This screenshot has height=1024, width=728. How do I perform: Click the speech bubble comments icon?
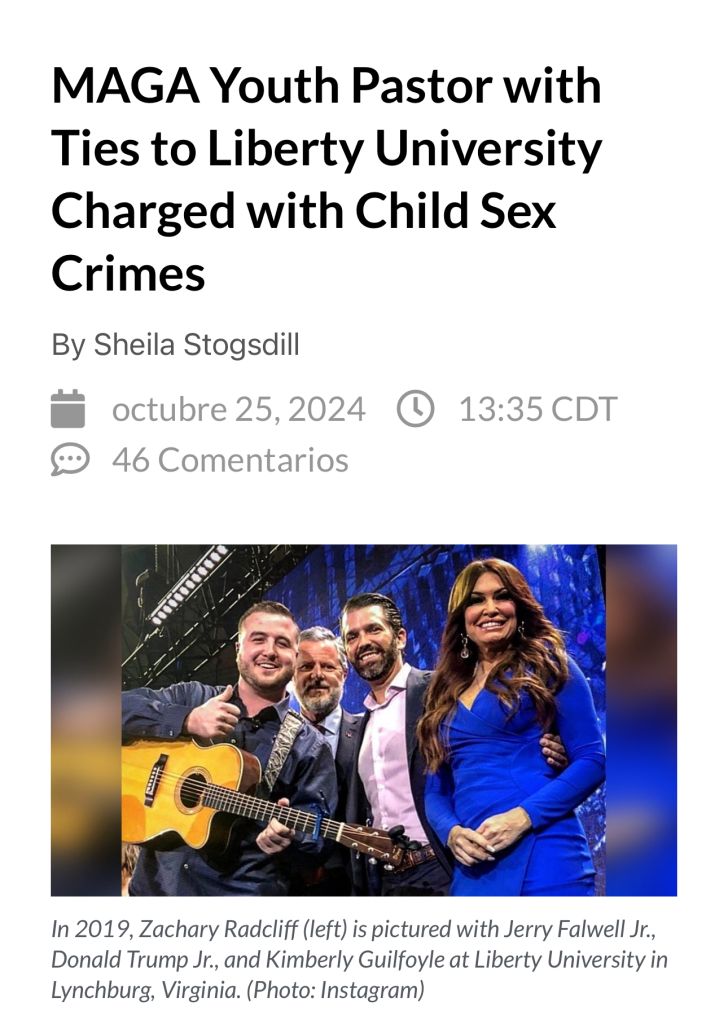tap(70, 460)
